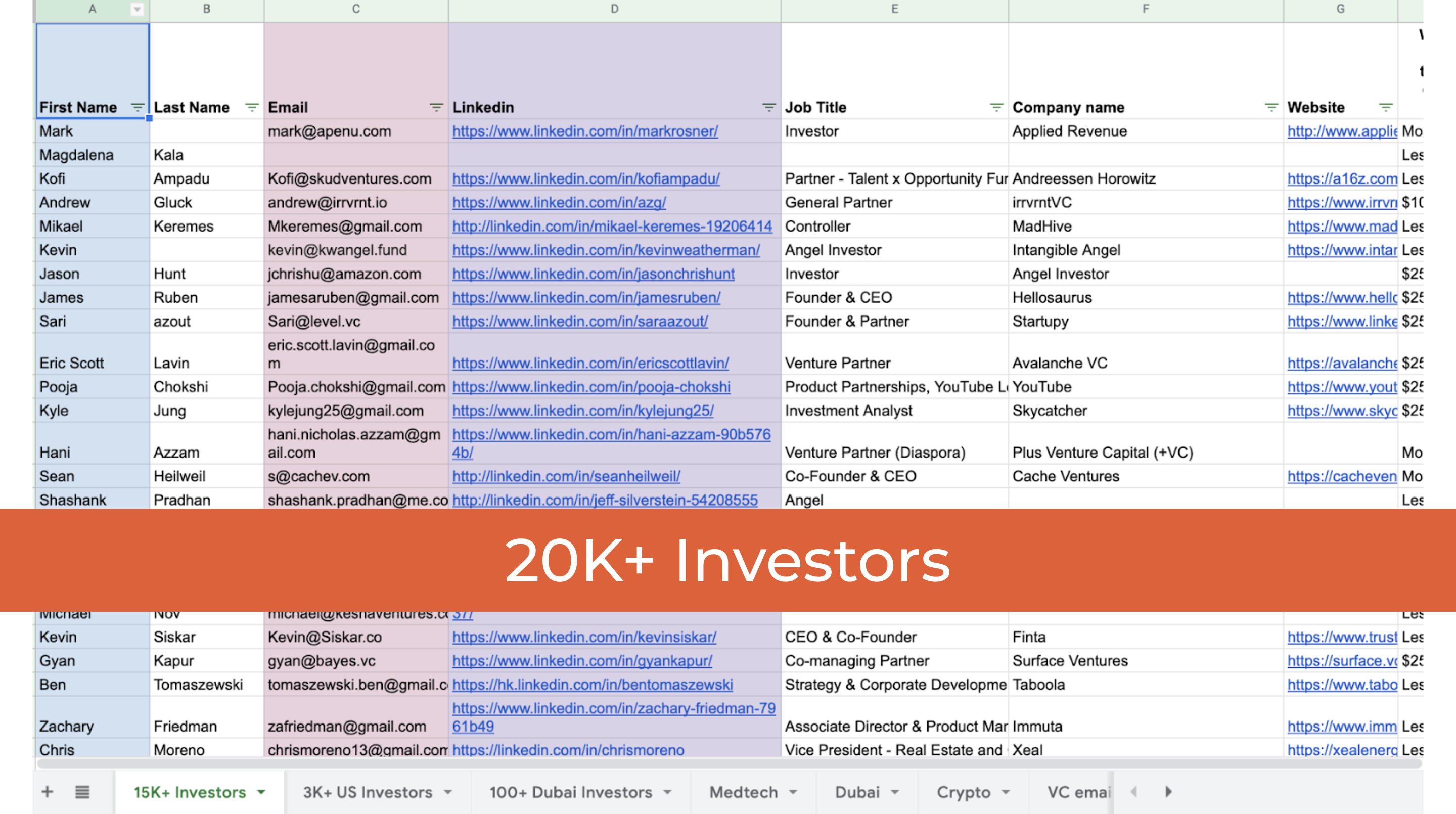Open gyankapur LinkedIn link
This screenshot has width=1456, height=814.
582,661
